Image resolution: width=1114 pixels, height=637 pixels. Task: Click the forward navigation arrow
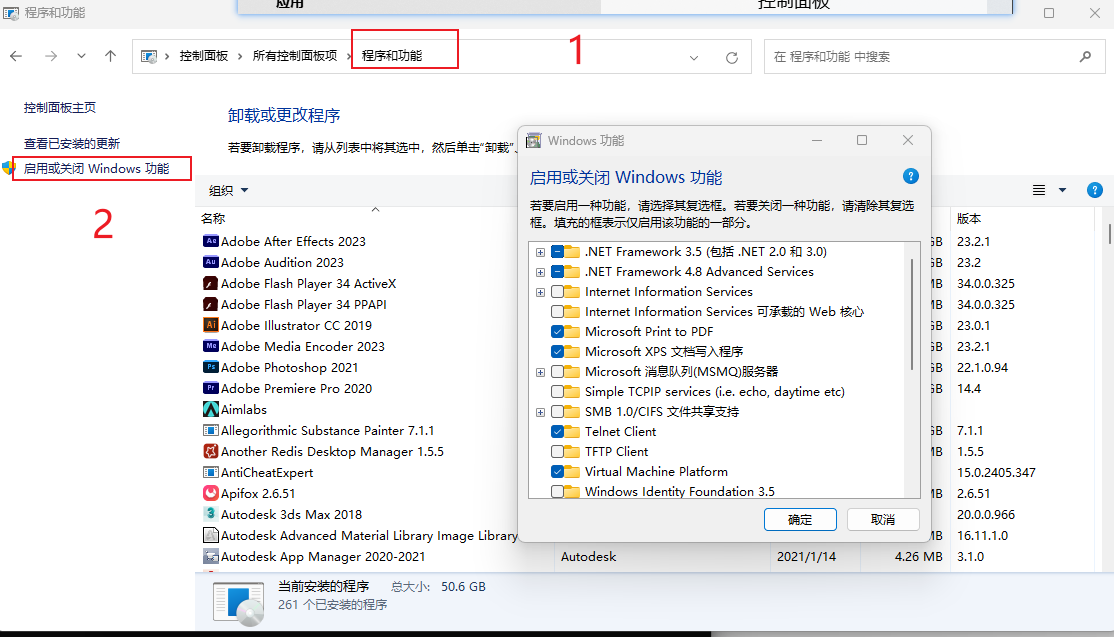(50, 56)
